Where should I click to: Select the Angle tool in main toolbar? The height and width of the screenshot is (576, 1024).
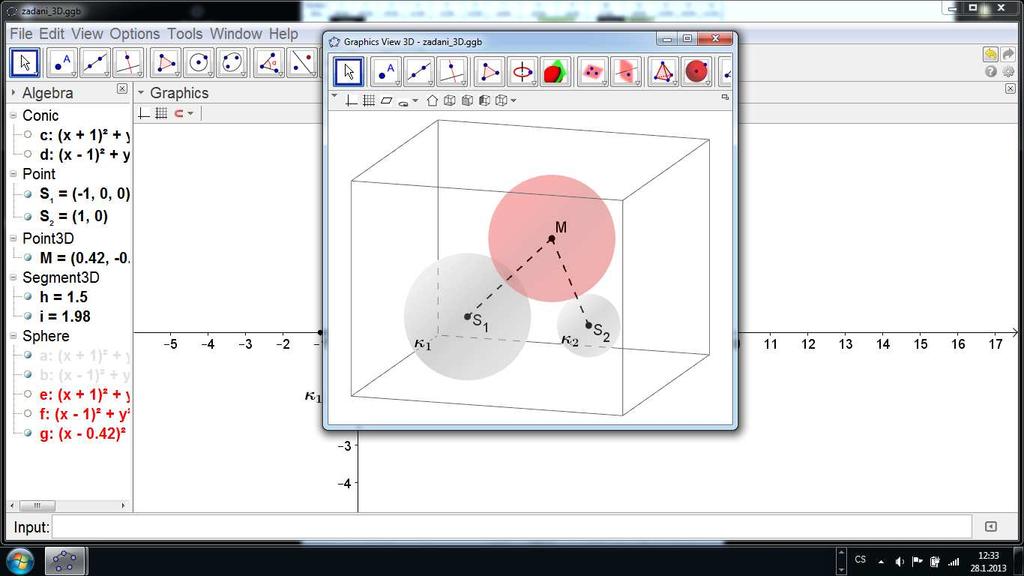click(x=269, y=63)
